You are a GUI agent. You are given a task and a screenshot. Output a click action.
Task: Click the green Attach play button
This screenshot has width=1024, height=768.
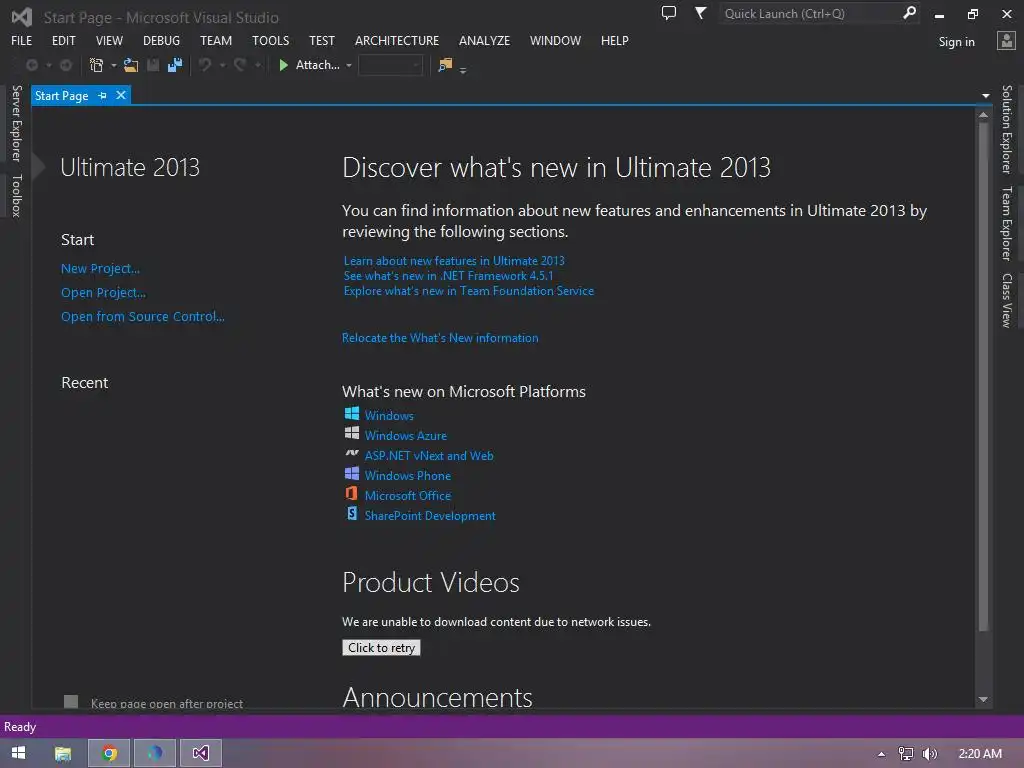point(283,65)
